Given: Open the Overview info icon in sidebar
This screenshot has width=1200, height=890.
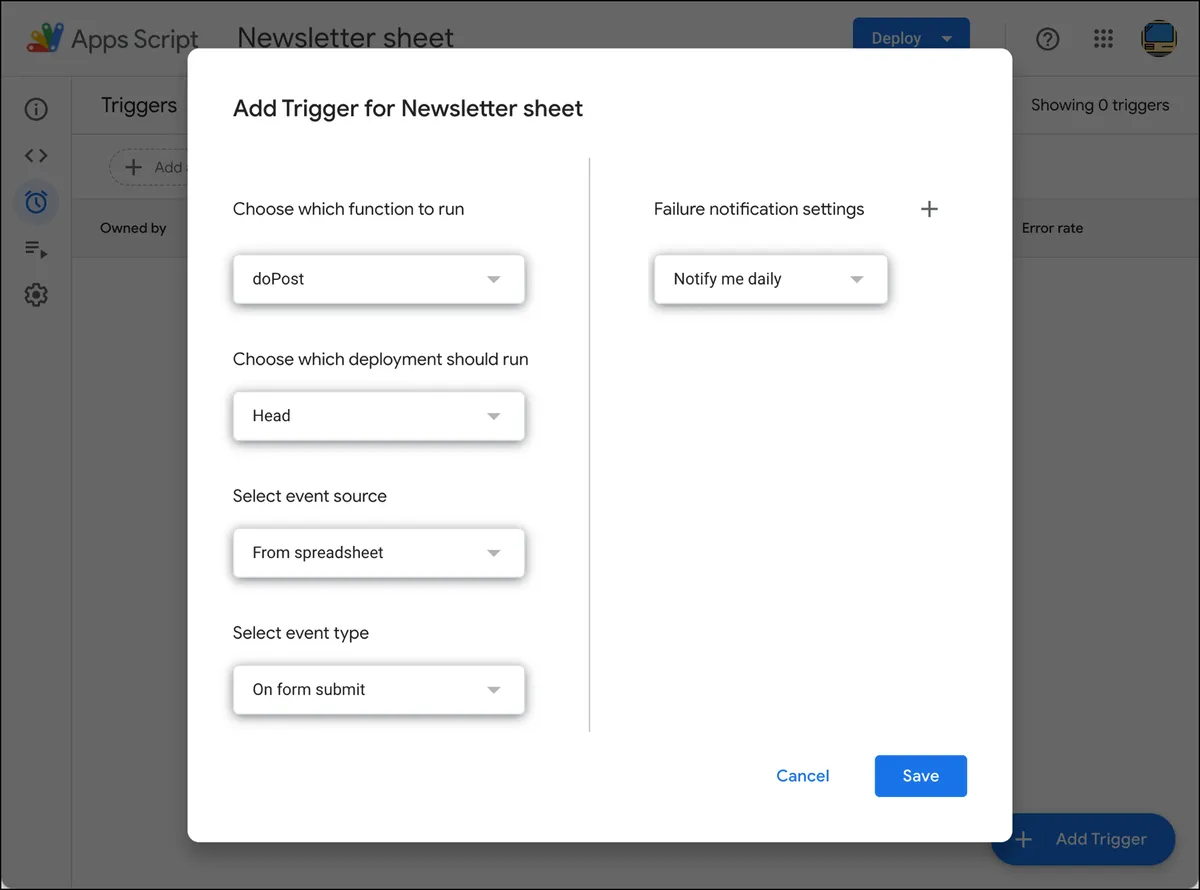Looking at the screenshot, I should click(x=36, y=109).
